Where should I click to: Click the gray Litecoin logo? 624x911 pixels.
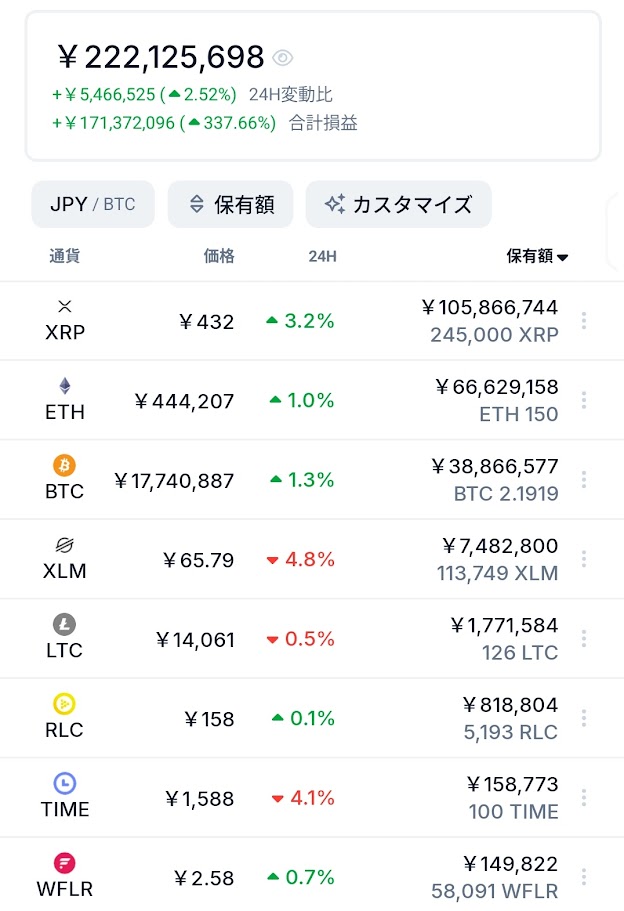click(64, 625)
